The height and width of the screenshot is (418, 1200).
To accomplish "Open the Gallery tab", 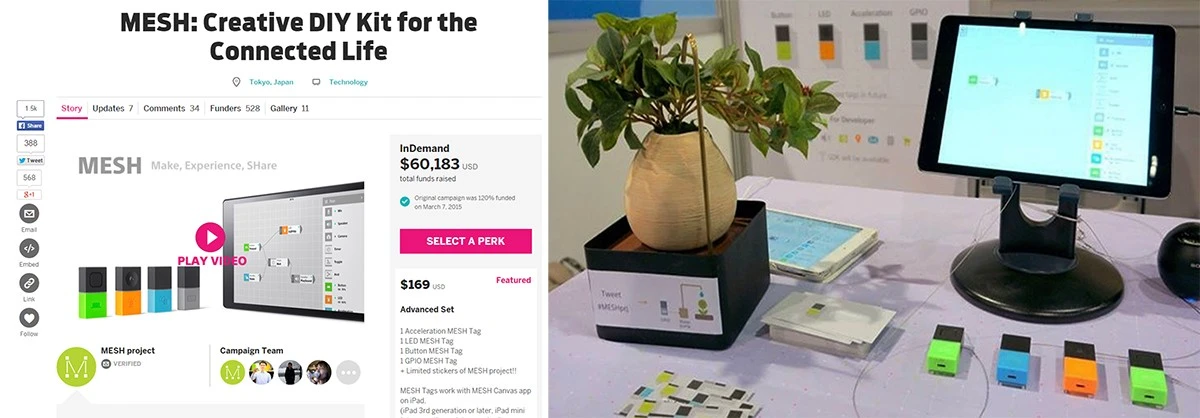I will coord(290,108).
